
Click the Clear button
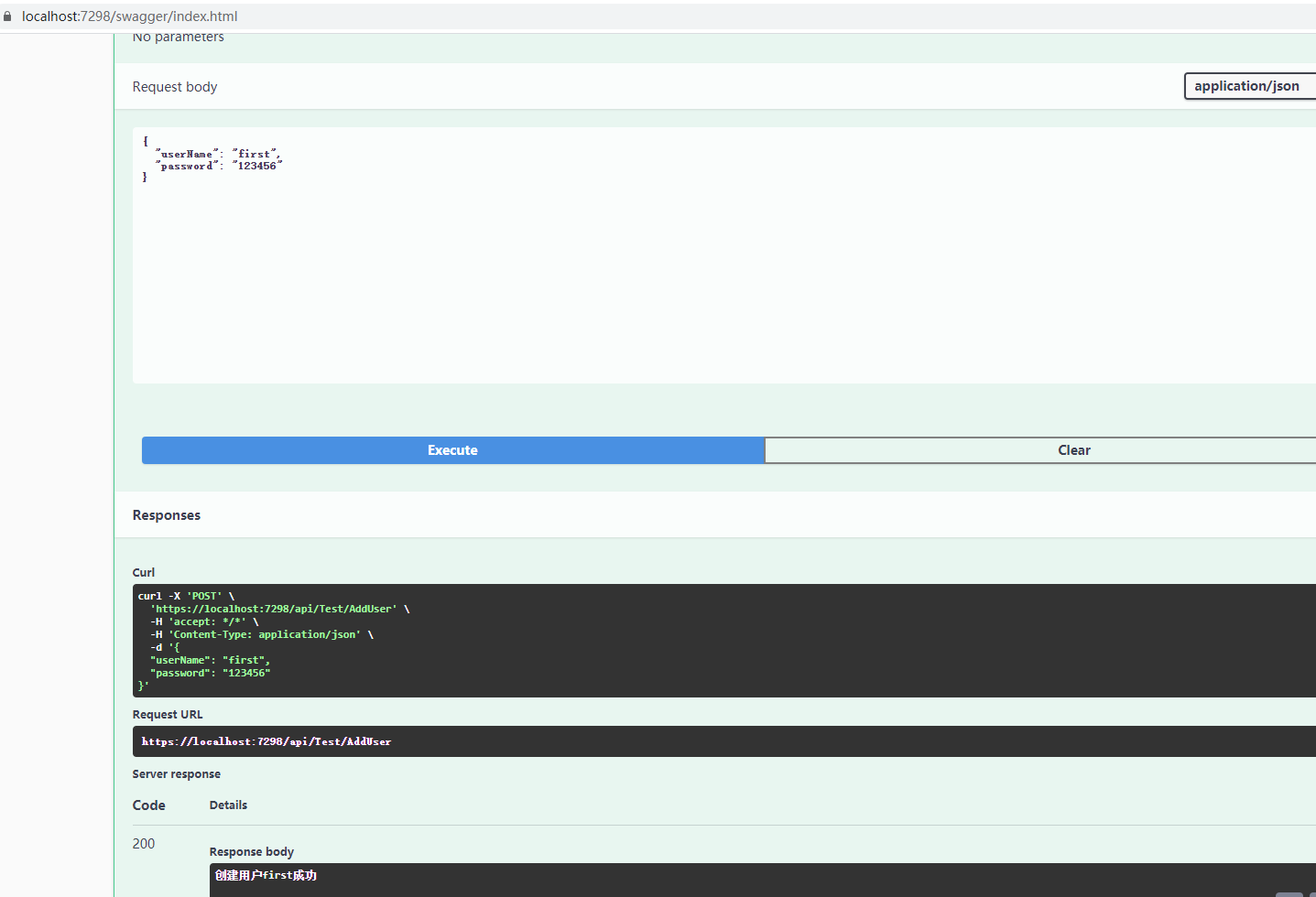1040,450
